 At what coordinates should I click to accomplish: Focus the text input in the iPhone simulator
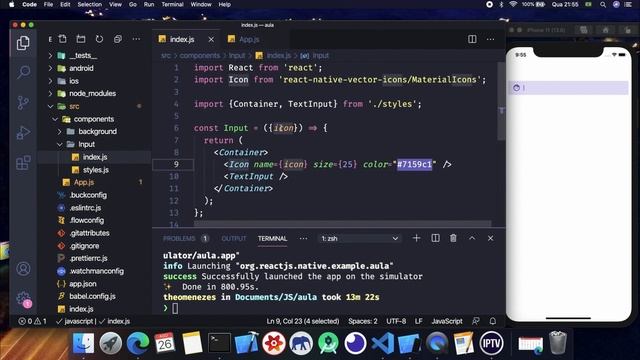click(568, 88)
